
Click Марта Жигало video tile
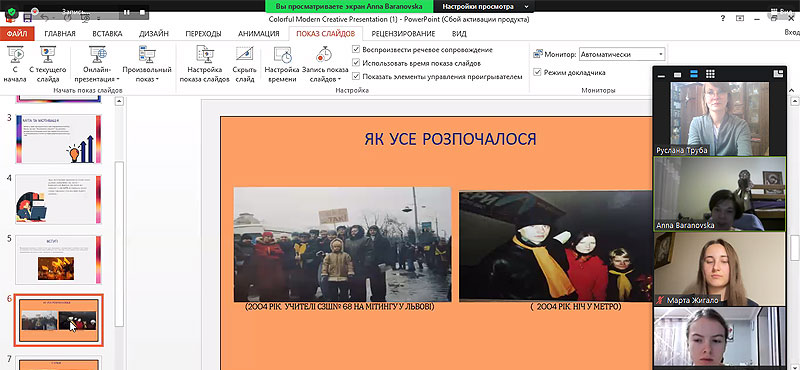point(719,269)
